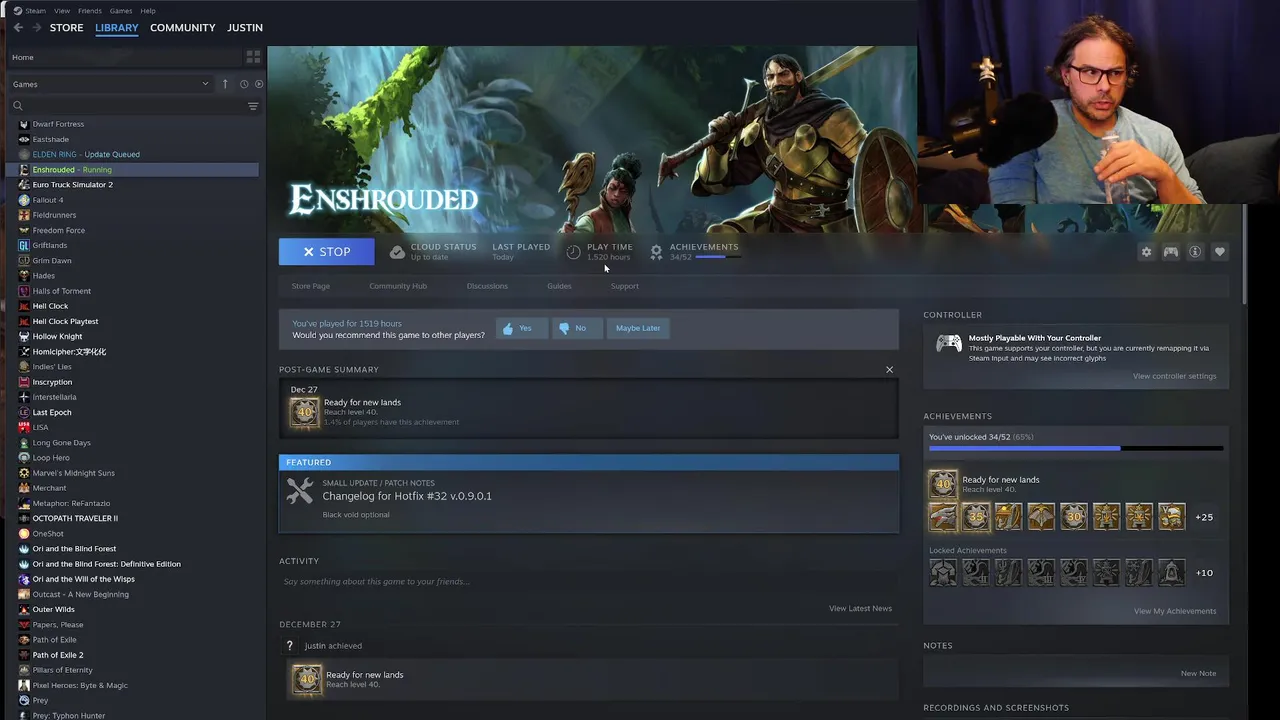Click the first unlocked achievement icon in the row
Screen dimensions: 1280x720
pos(943,516)
